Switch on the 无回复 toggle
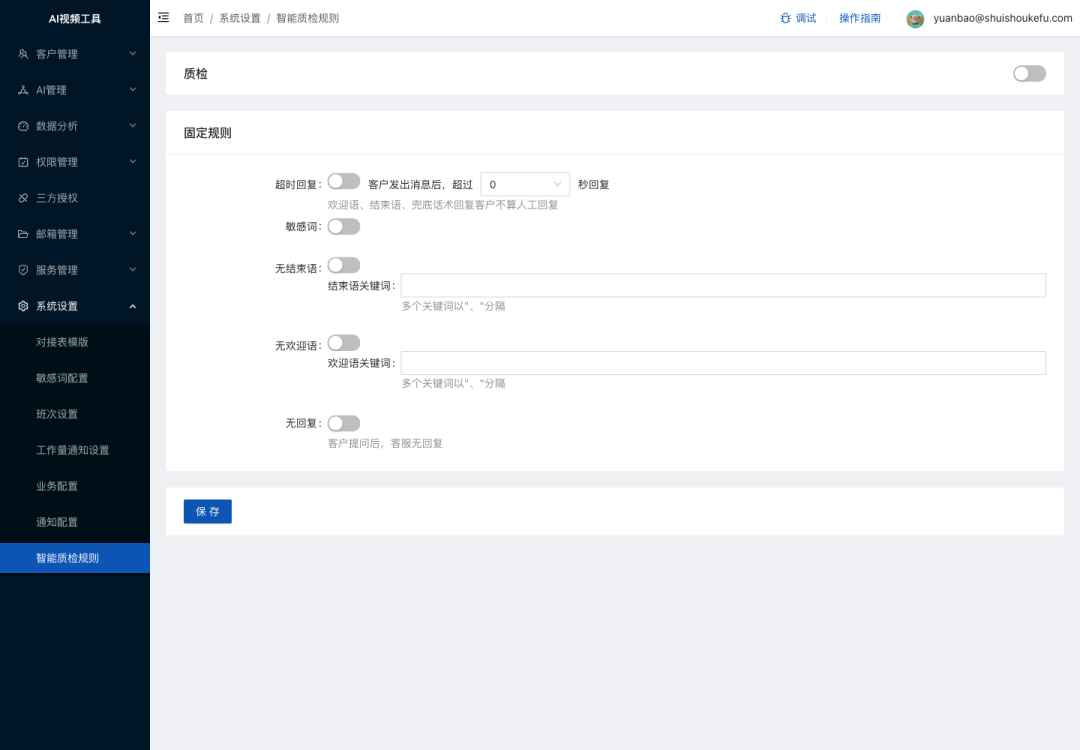Viewport: 1080px width, 750px height. click(344, 423)
